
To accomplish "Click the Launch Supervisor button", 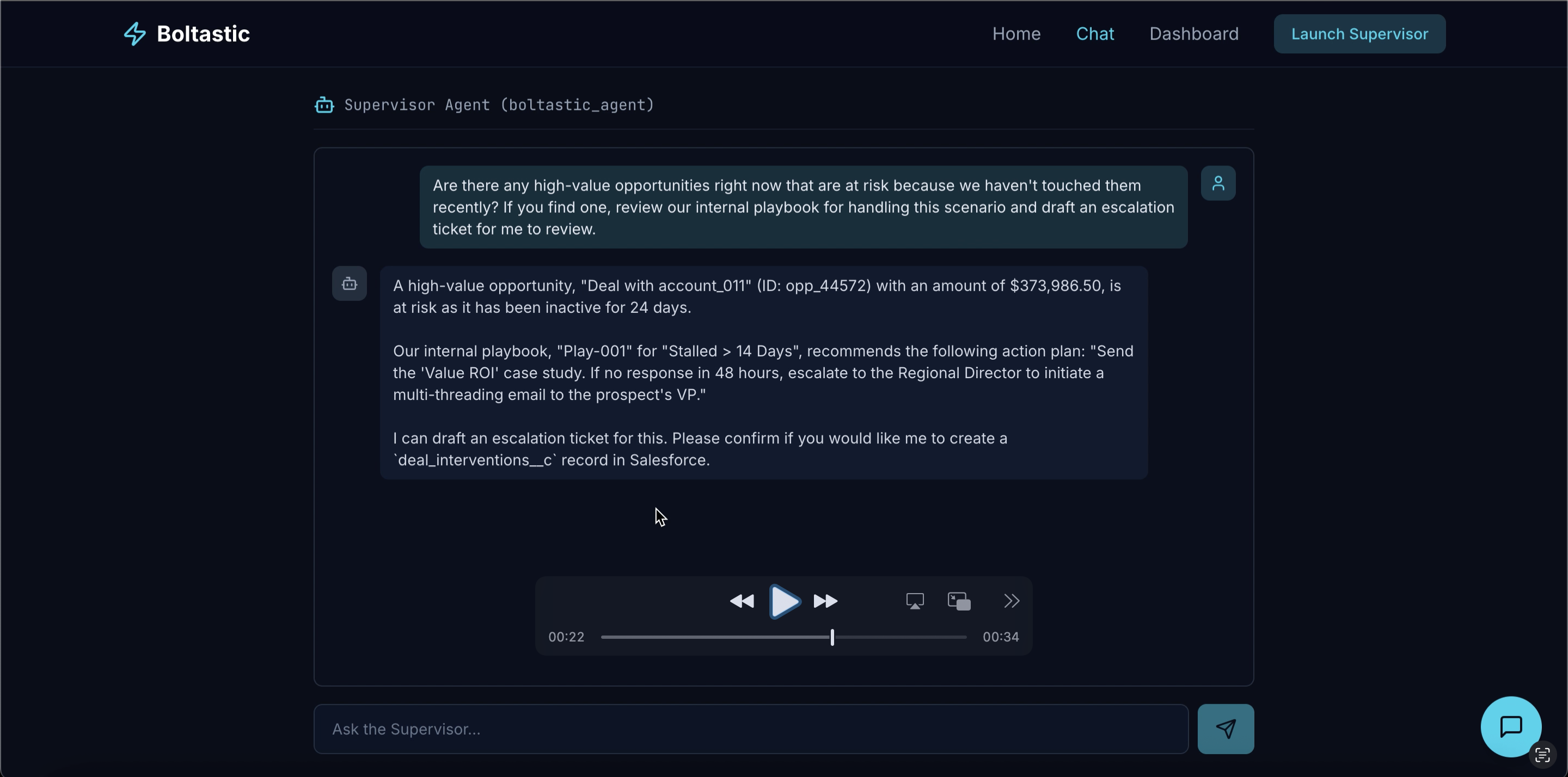I will 1359,34.
